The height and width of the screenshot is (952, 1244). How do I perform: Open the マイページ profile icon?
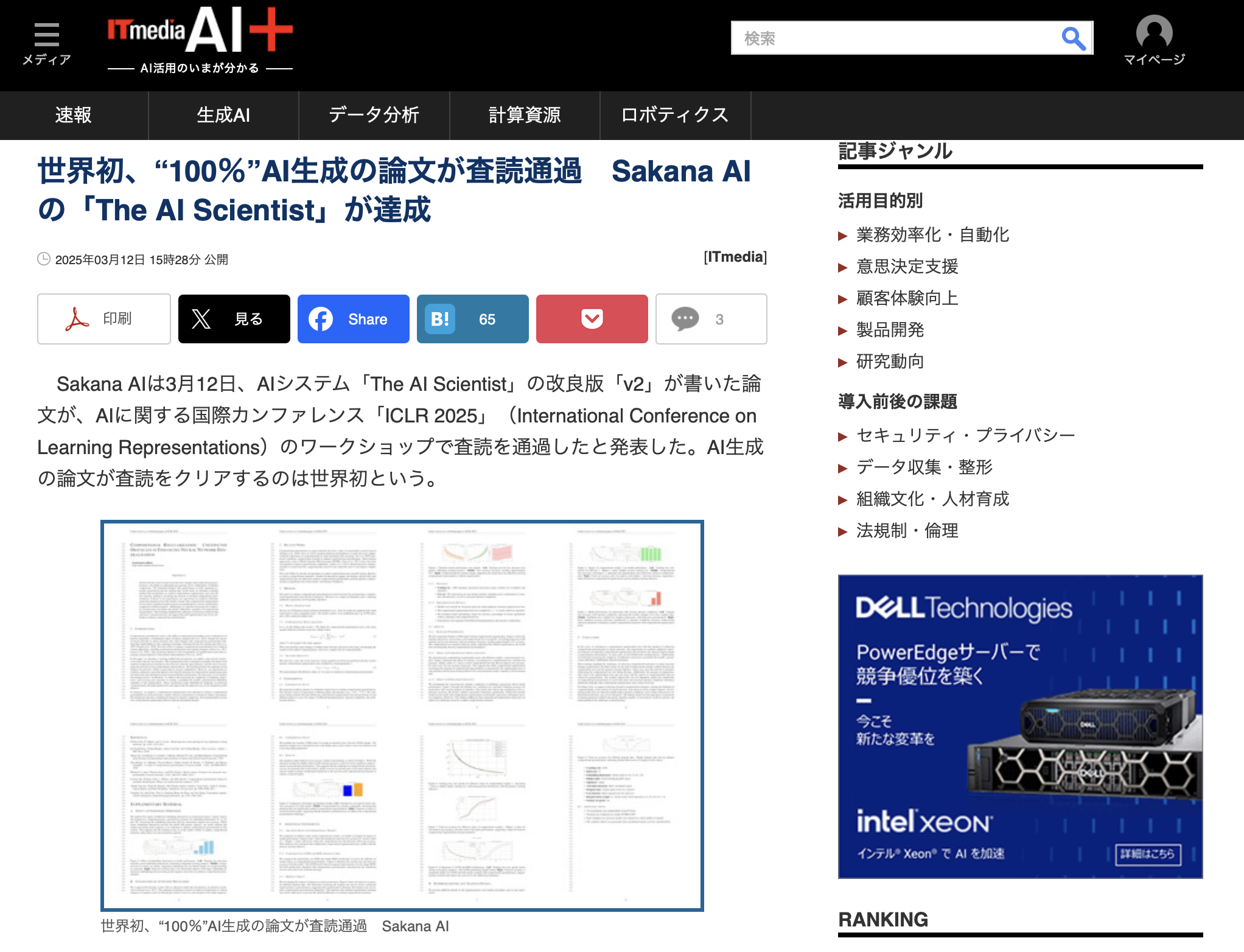click(1154, 40)
